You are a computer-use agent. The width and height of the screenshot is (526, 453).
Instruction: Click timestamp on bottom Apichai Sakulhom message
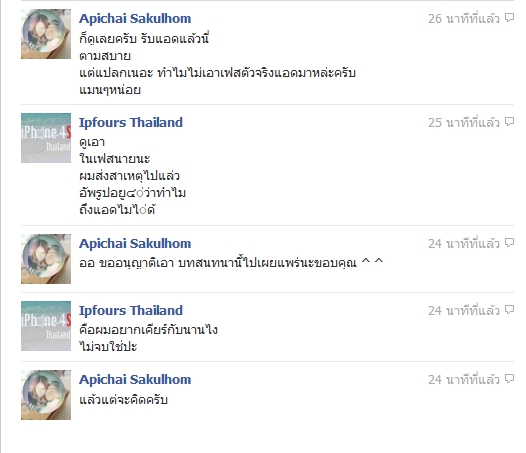(x=464, y=380)
